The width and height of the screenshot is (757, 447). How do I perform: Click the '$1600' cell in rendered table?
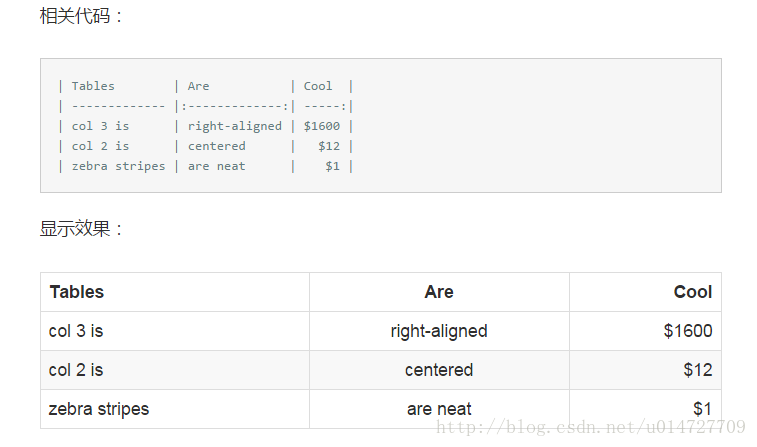[x=645, y=331]
